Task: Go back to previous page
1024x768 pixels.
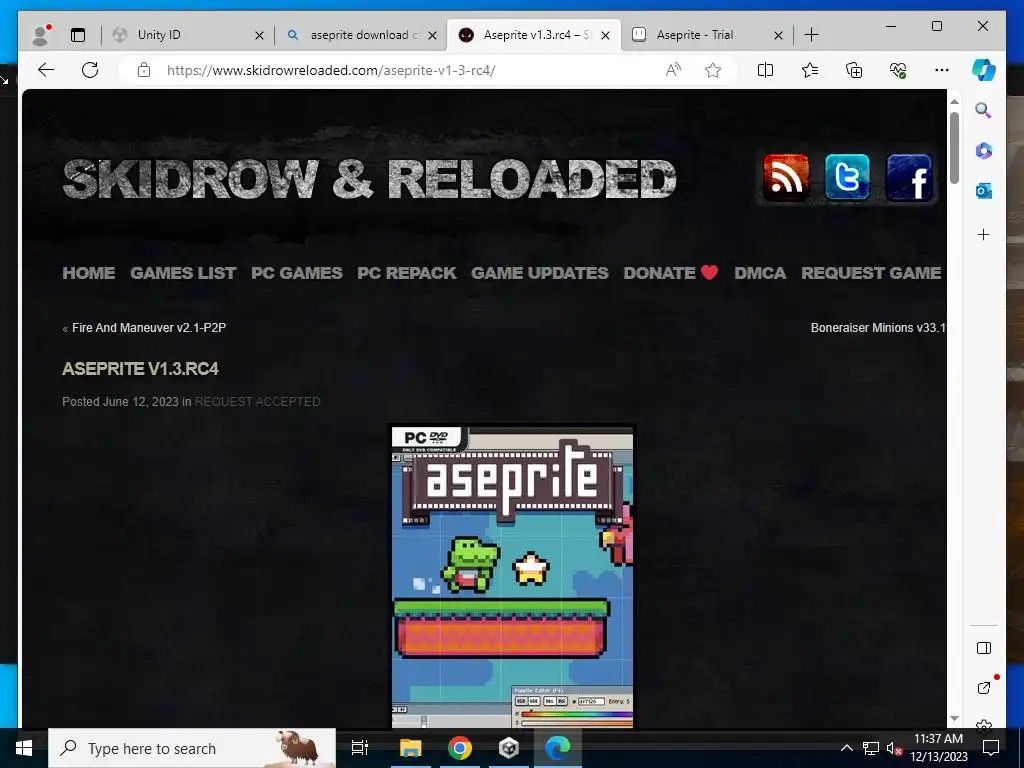Action: pyautogui.click(x=46, y=70)
